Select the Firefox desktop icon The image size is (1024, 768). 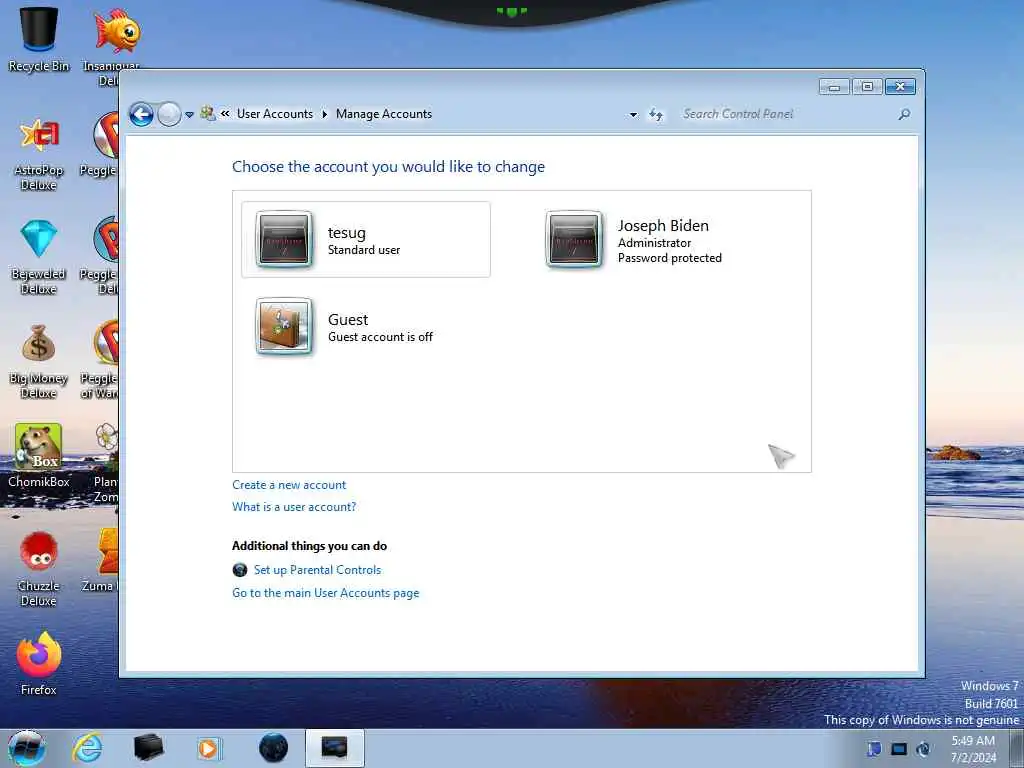tap(39, 664)
